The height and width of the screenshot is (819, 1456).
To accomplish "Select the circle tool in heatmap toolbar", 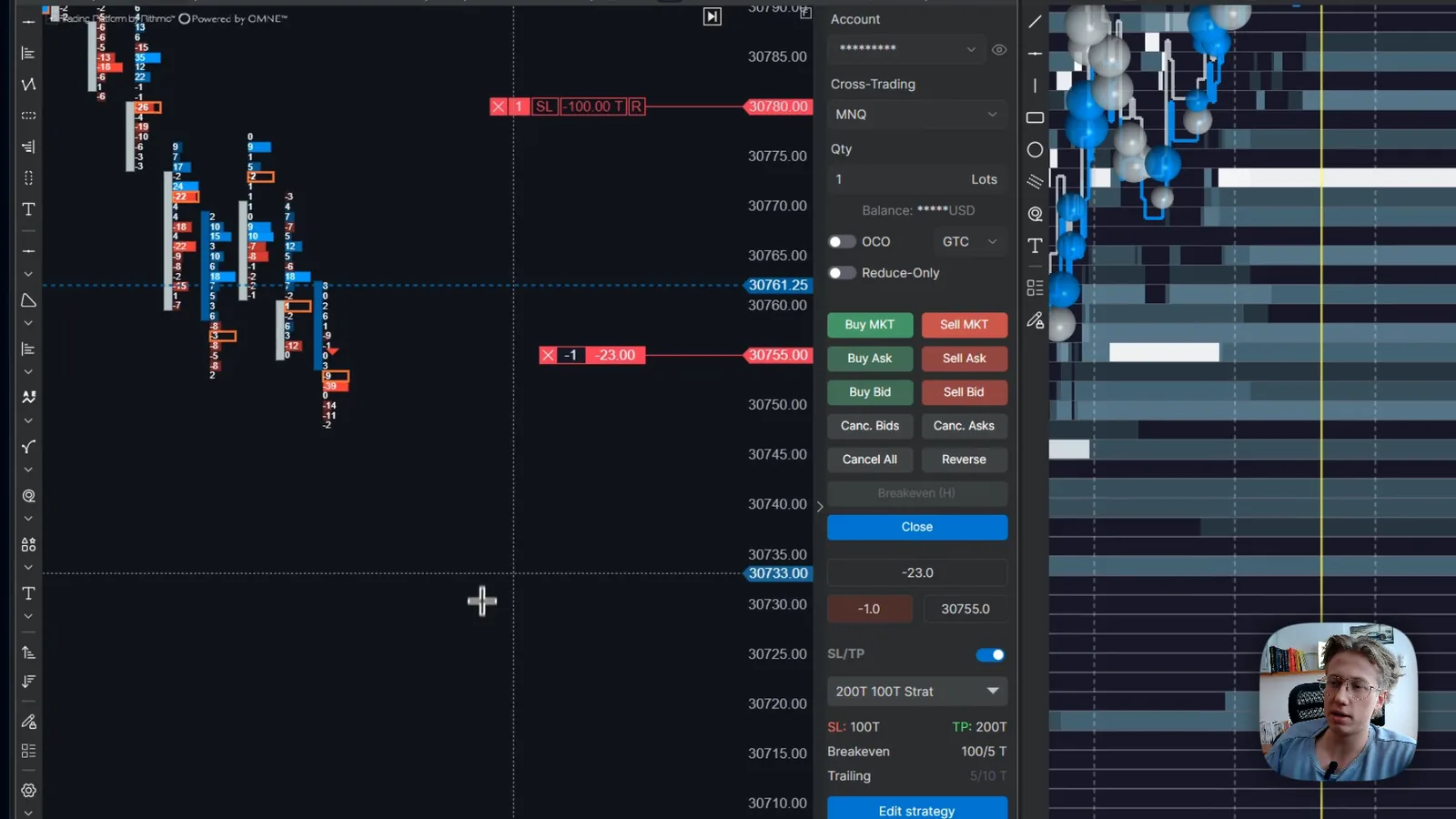I will 1035,149.
